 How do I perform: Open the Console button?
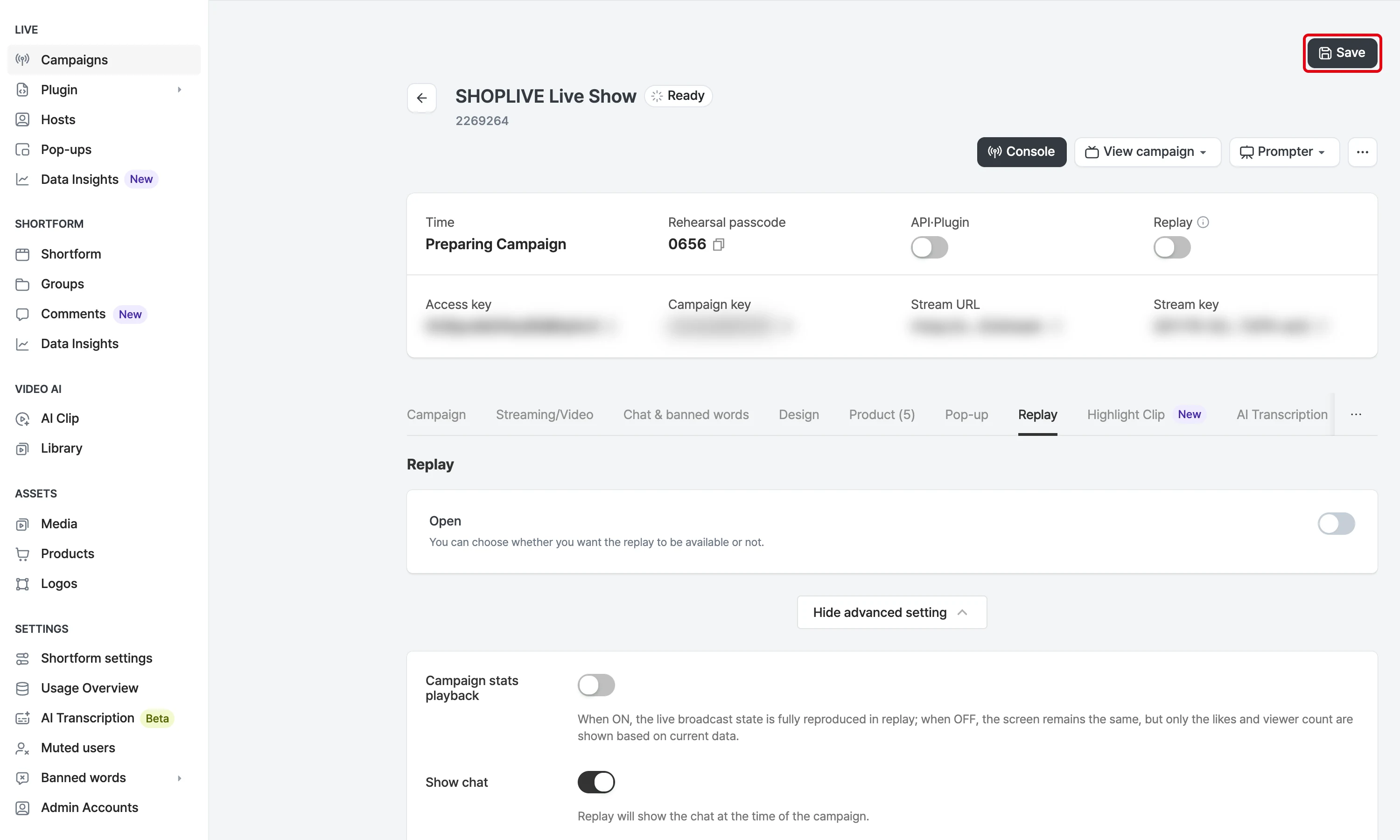coord(1022,152)
